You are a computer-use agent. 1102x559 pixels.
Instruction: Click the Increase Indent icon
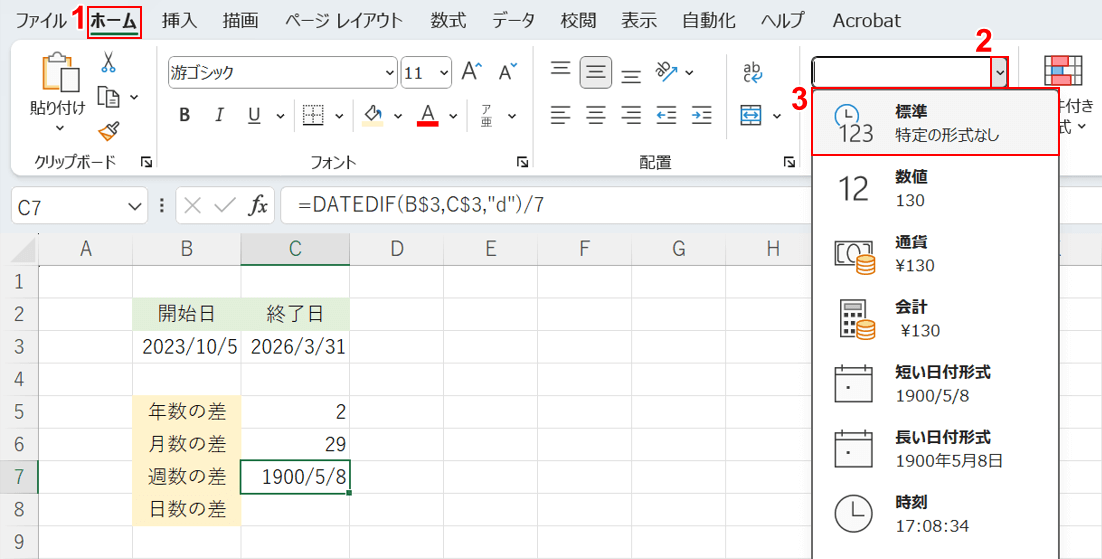click(702, 115)
